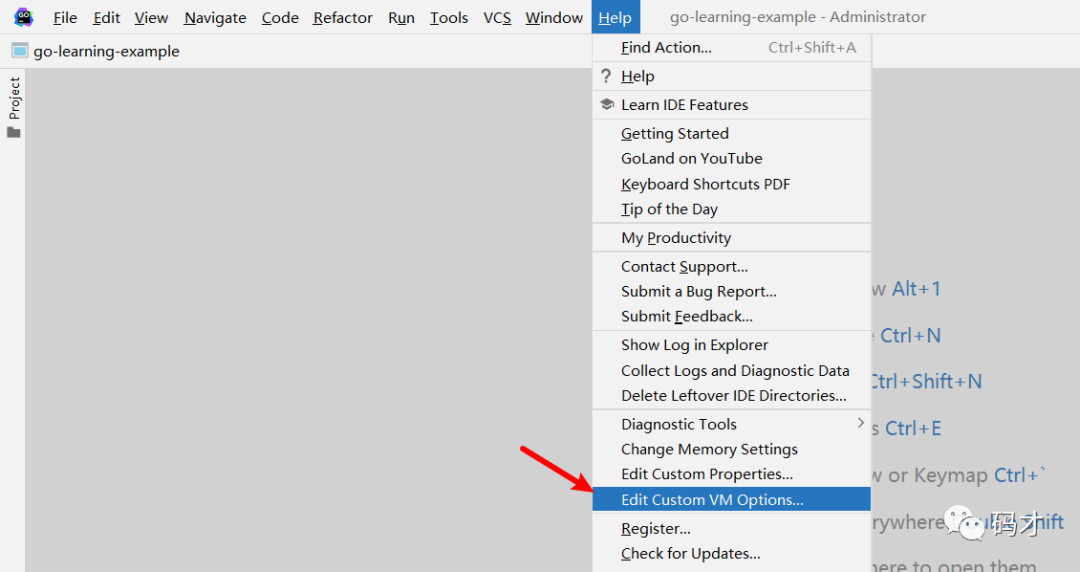Open the Code menu
This screenshot has height=572, width=1080.
[280, 17]
